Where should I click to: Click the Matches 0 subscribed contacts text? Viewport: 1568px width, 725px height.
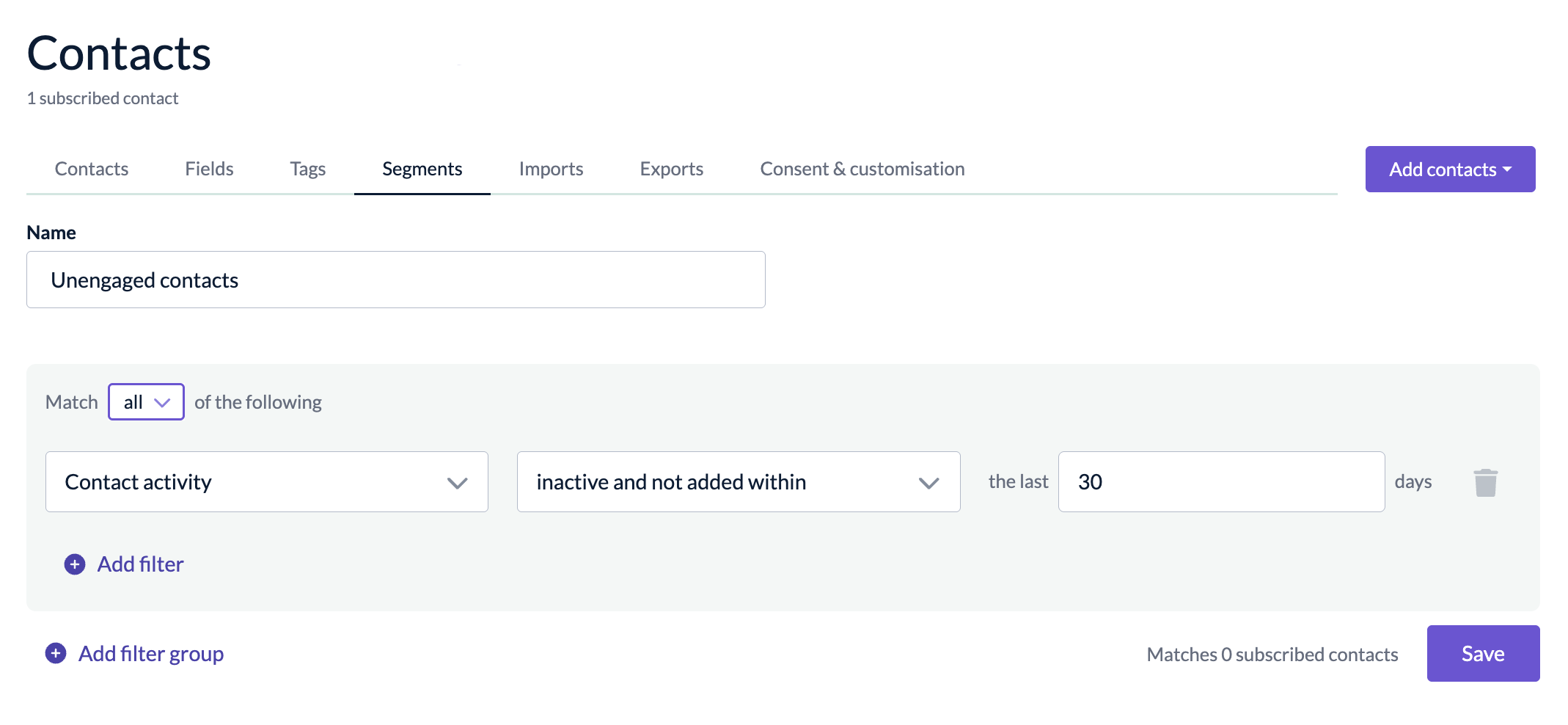click(x=1272, y=655)
